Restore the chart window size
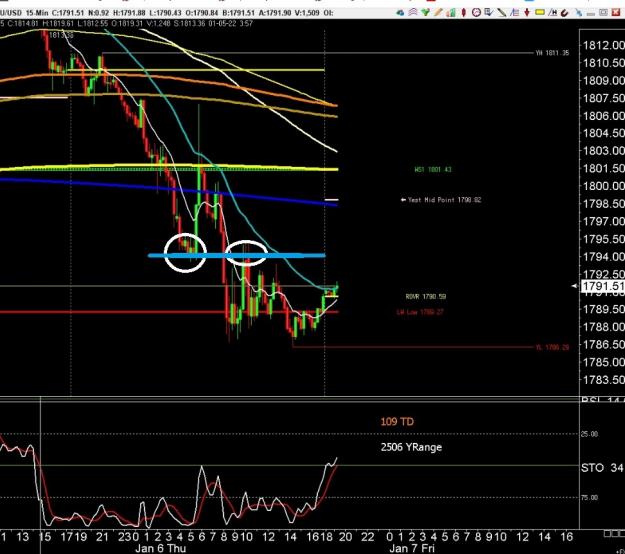The height and width of the screenshot is (554, 625). point(603,13)
